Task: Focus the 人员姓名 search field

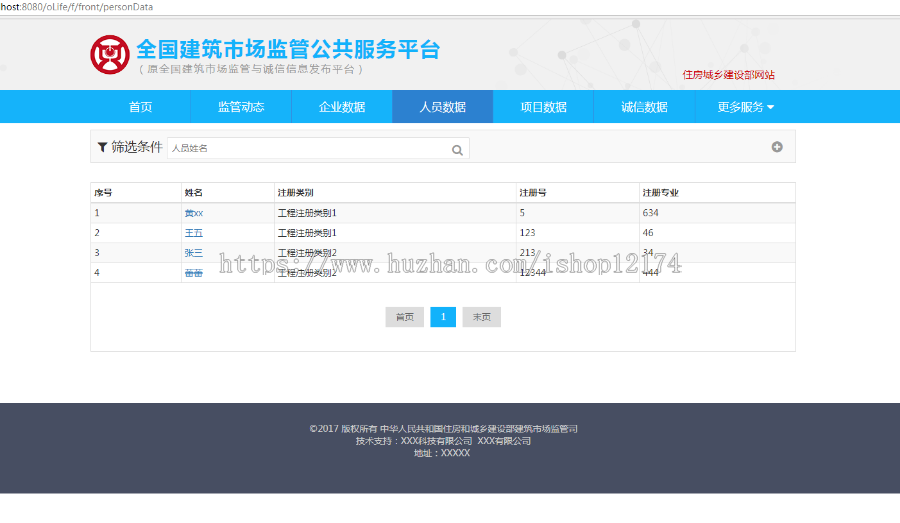Action: [319, 148]
